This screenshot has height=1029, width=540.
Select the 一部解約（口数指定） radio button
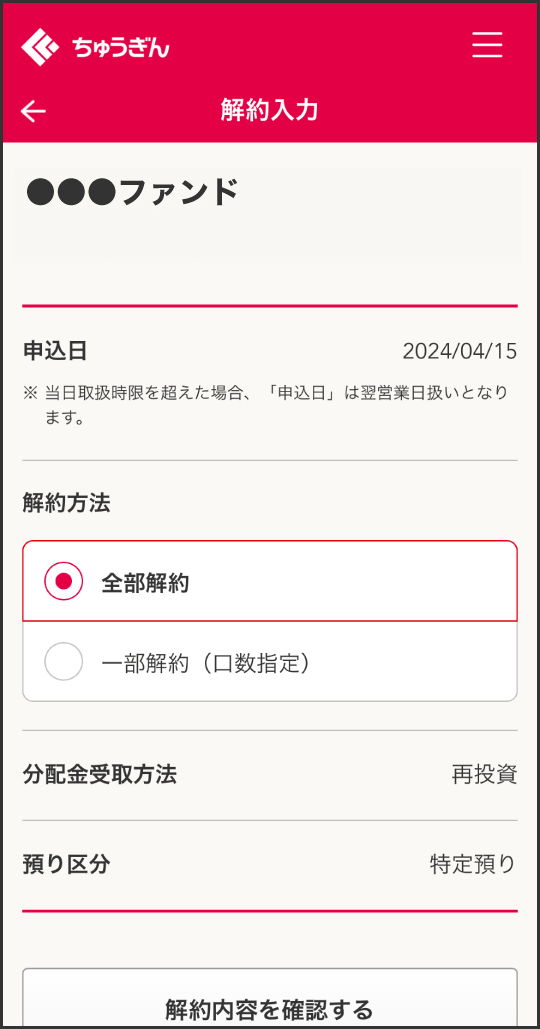(x=64, y=662)
